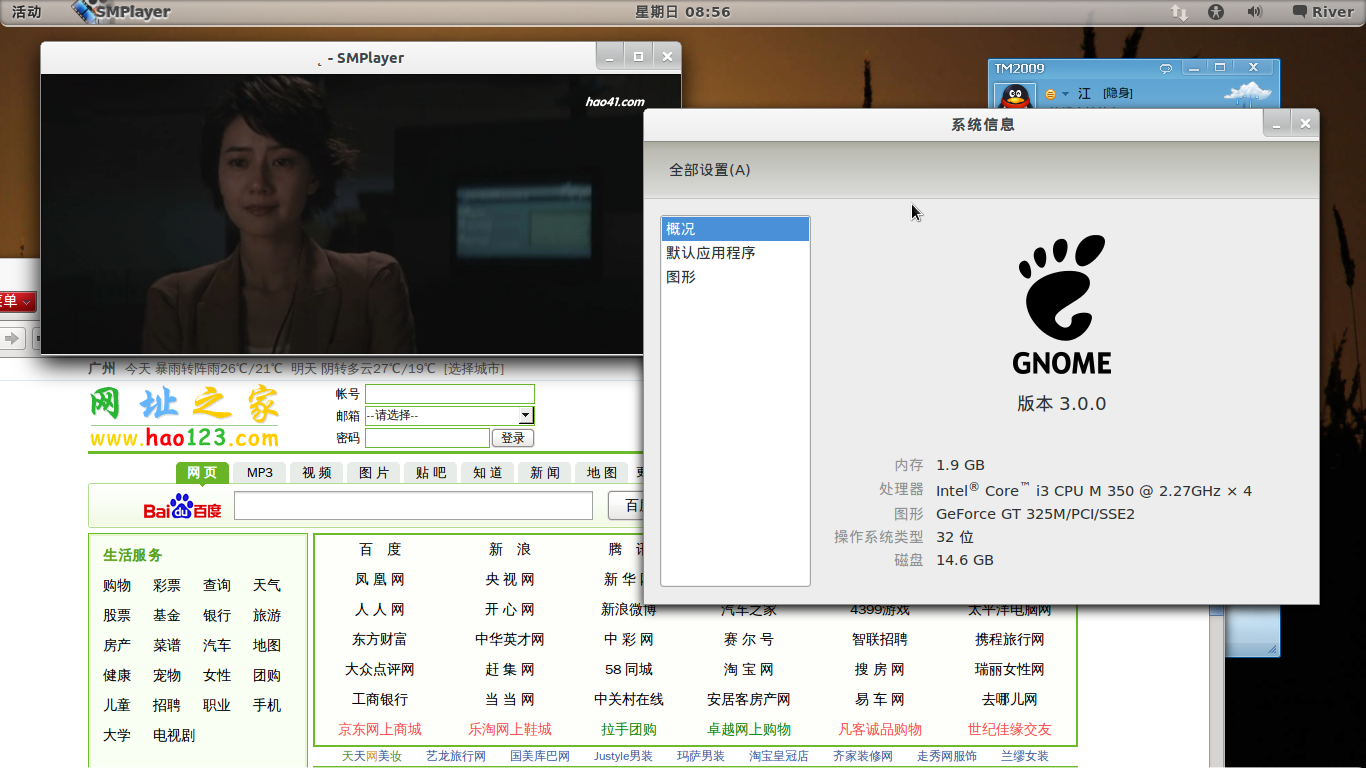This screenshot has height=768, width=1366.
Task: Click the Baidu paw logo
Action: 182,506
